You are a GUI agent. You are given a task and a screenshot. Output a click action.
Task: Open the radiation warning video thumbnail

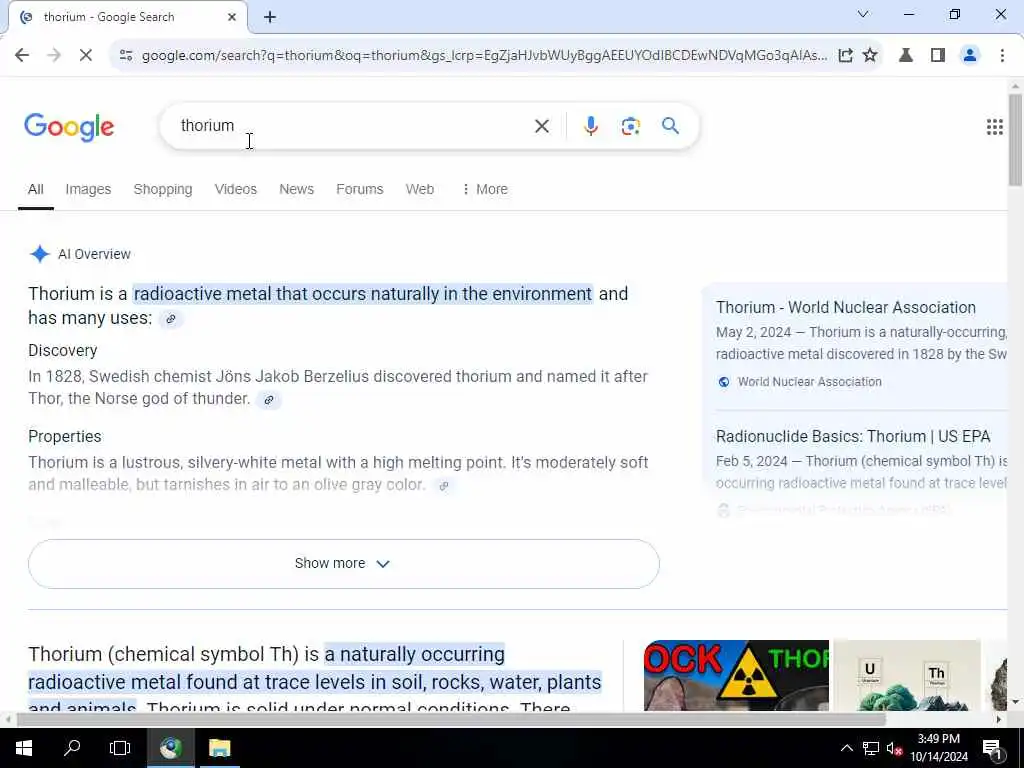(736, 675)
